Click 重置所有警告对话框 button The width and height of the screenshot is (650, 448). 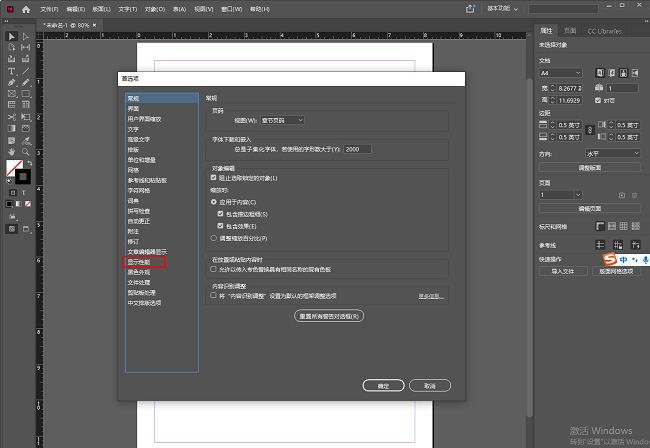coord(328,316)
